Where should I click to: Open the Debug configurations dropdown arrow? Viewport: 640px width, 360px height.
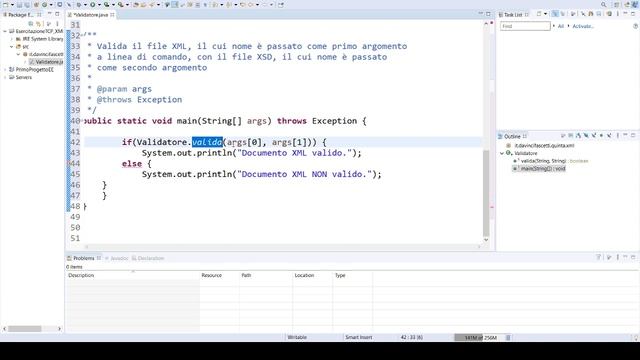[x=85, y=4]
